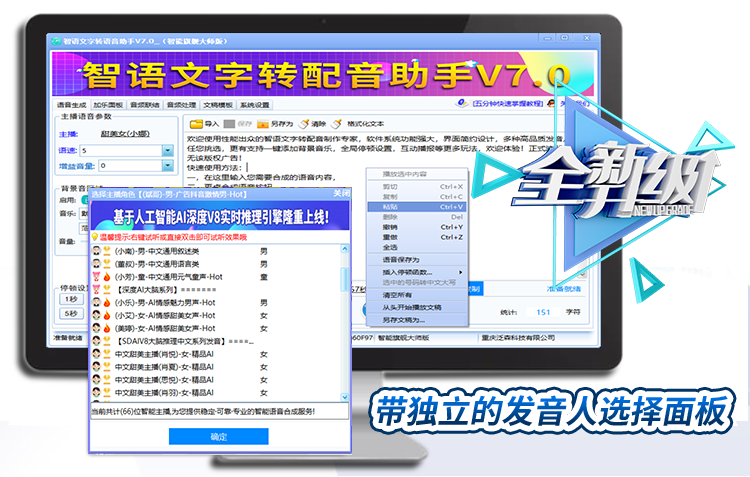Select voice (小南)-男-中文通用叙述类
750x477 pixels.
157,251
